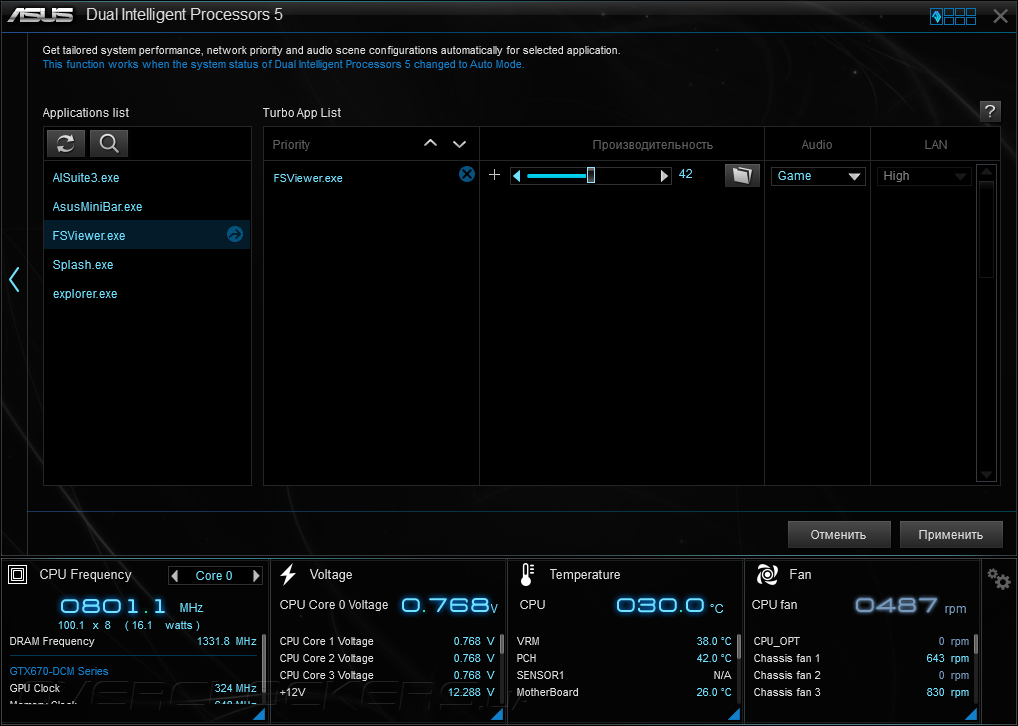Click the Применить button
The height and width of the screenshot is (726, 1018).
pyautogui.click(x=950, y=534)
